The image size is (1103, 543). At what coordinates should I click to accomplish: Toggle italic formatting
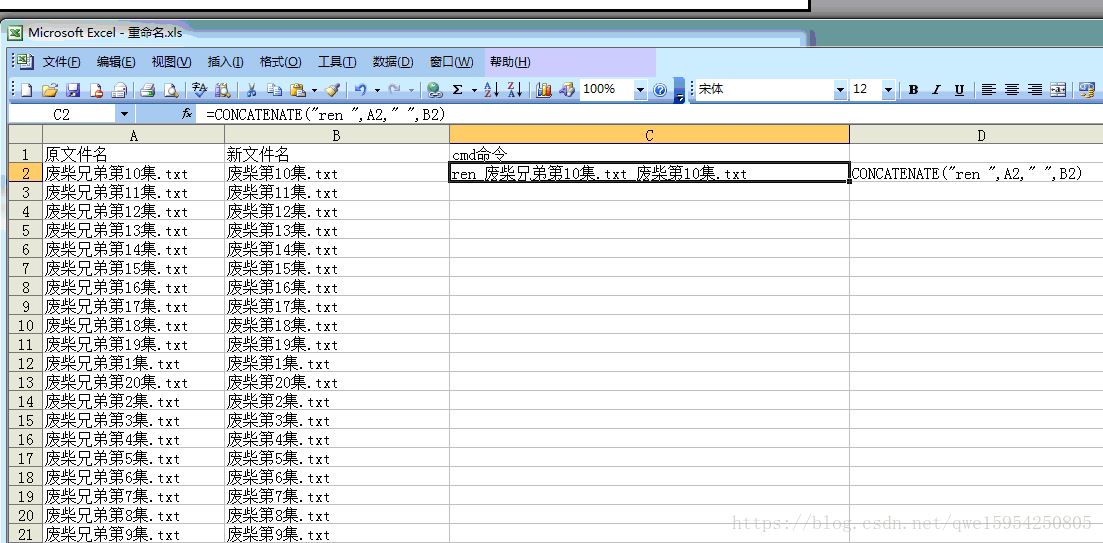[x=936, y=90]
